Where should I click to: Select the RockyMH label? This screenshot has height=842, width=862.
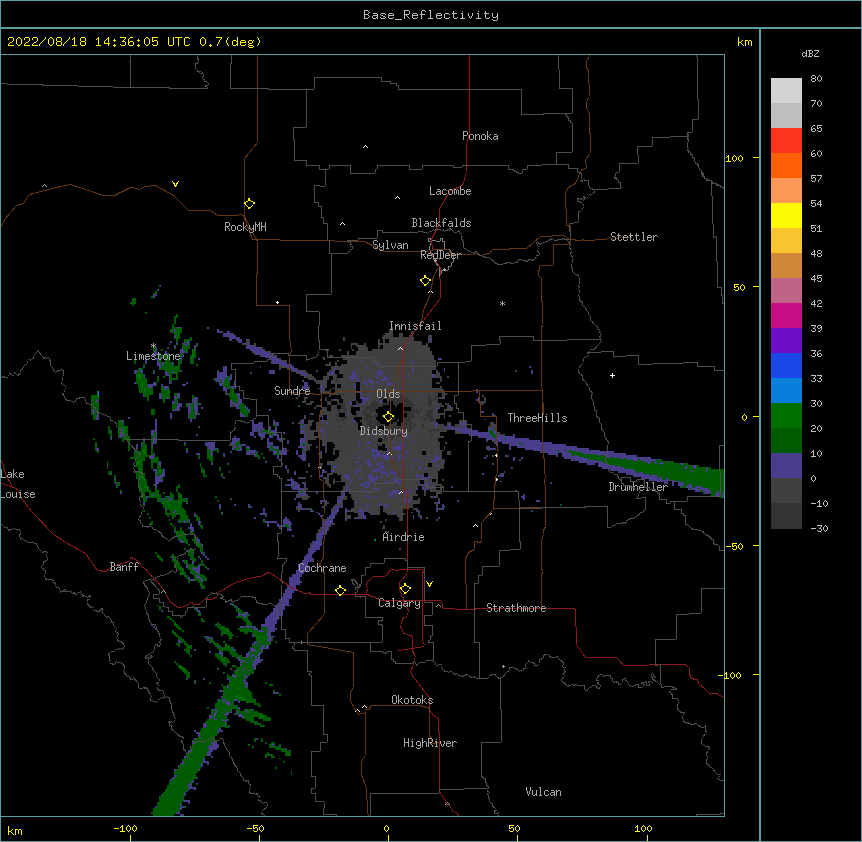coord(245,227)
